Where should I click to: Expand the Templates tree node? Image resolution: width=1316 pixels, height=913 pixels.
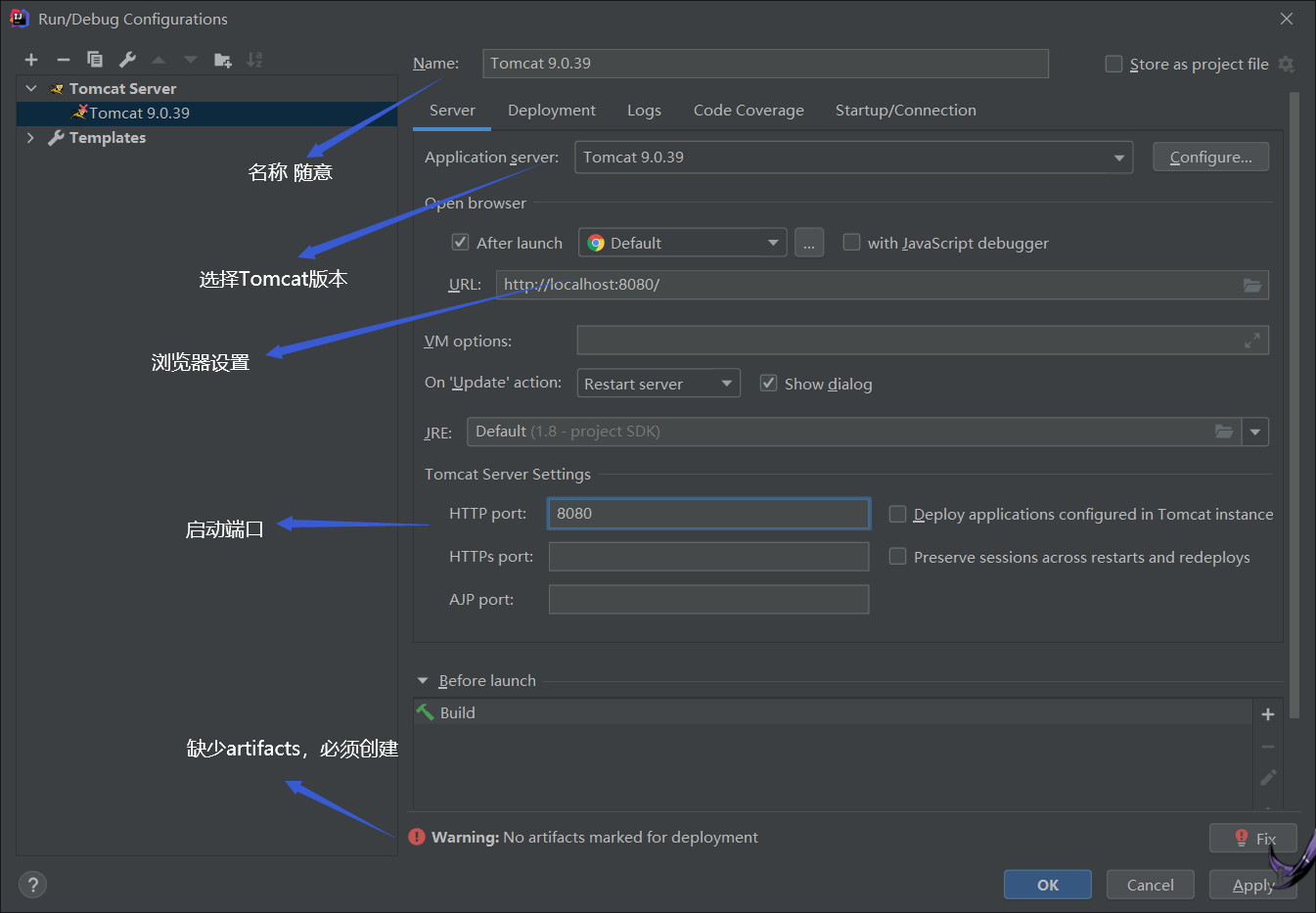(30, 138)
